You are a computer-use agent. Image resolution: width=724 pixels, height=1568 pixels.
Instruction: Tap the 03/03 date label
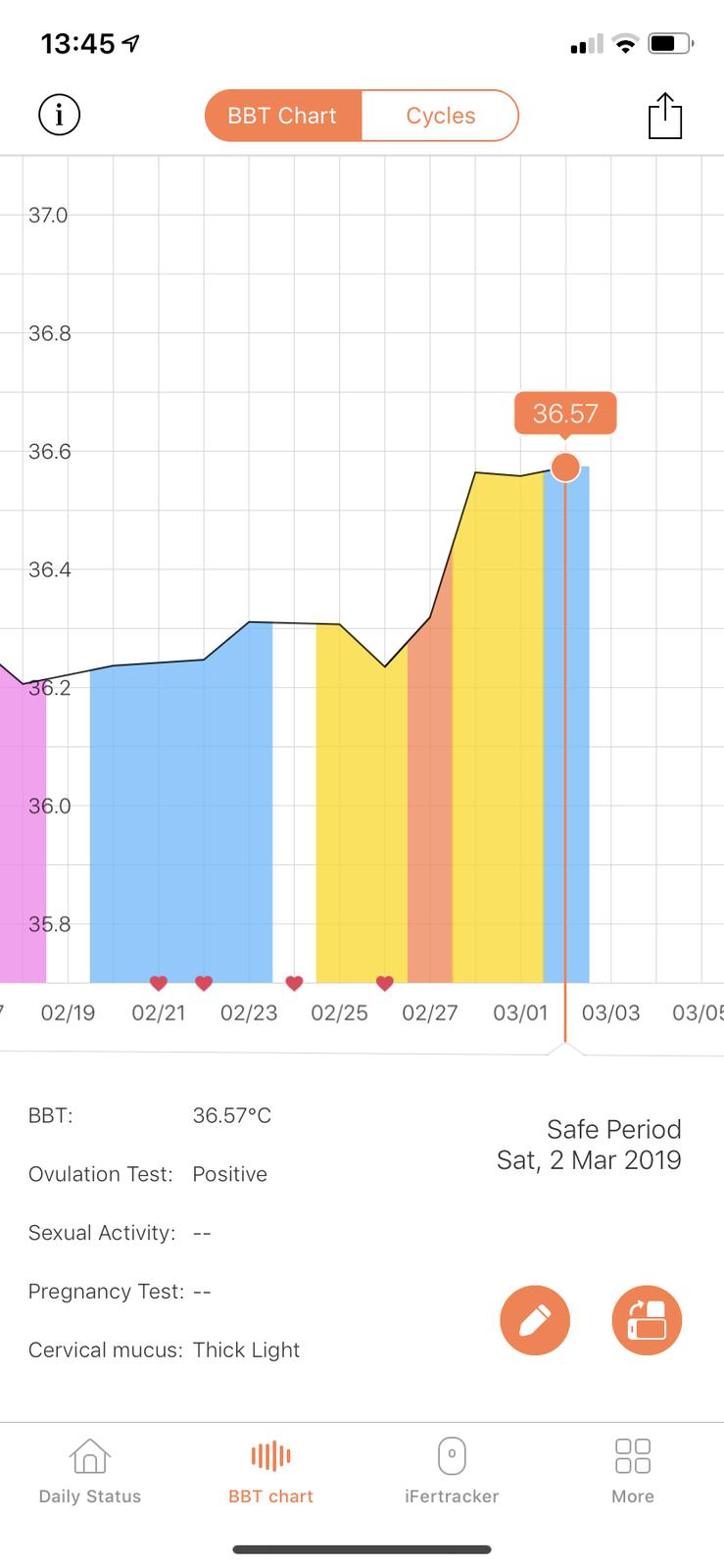tap(610, 1012)
